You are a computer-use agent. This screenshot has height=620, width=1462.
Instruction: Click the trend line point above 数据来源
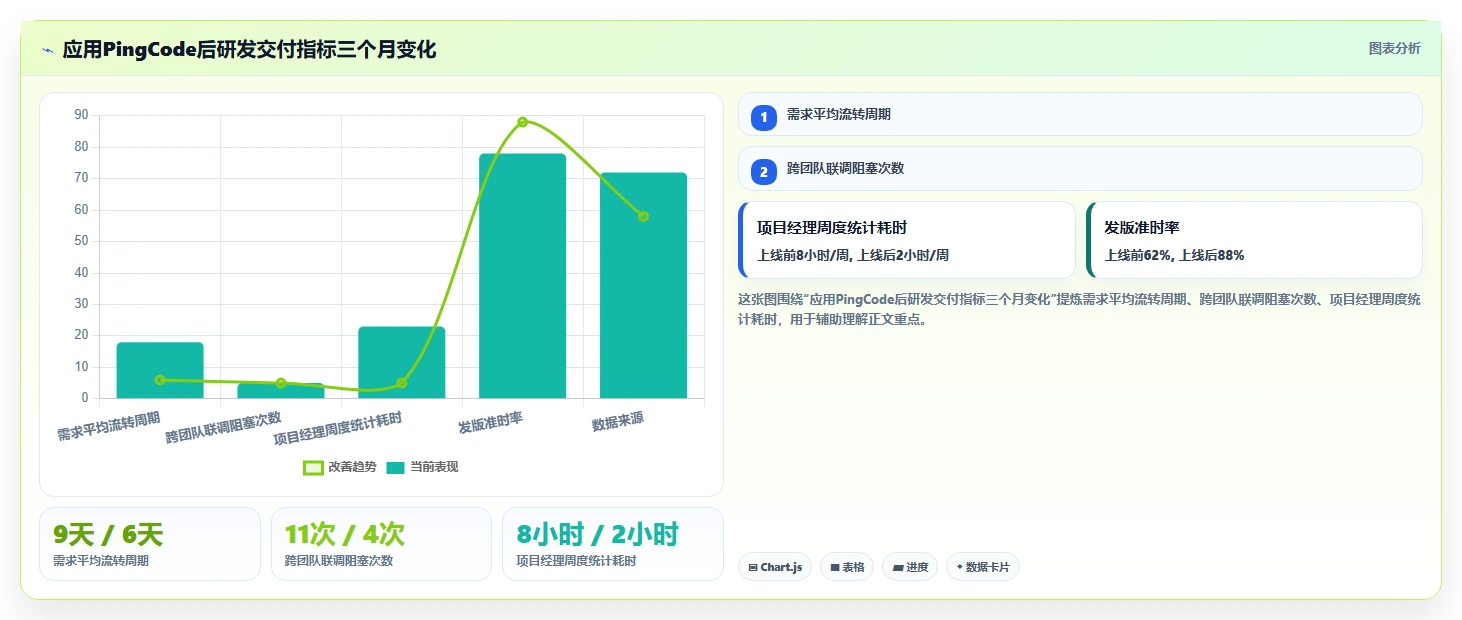pyautogui.click(x=643, y=216)
